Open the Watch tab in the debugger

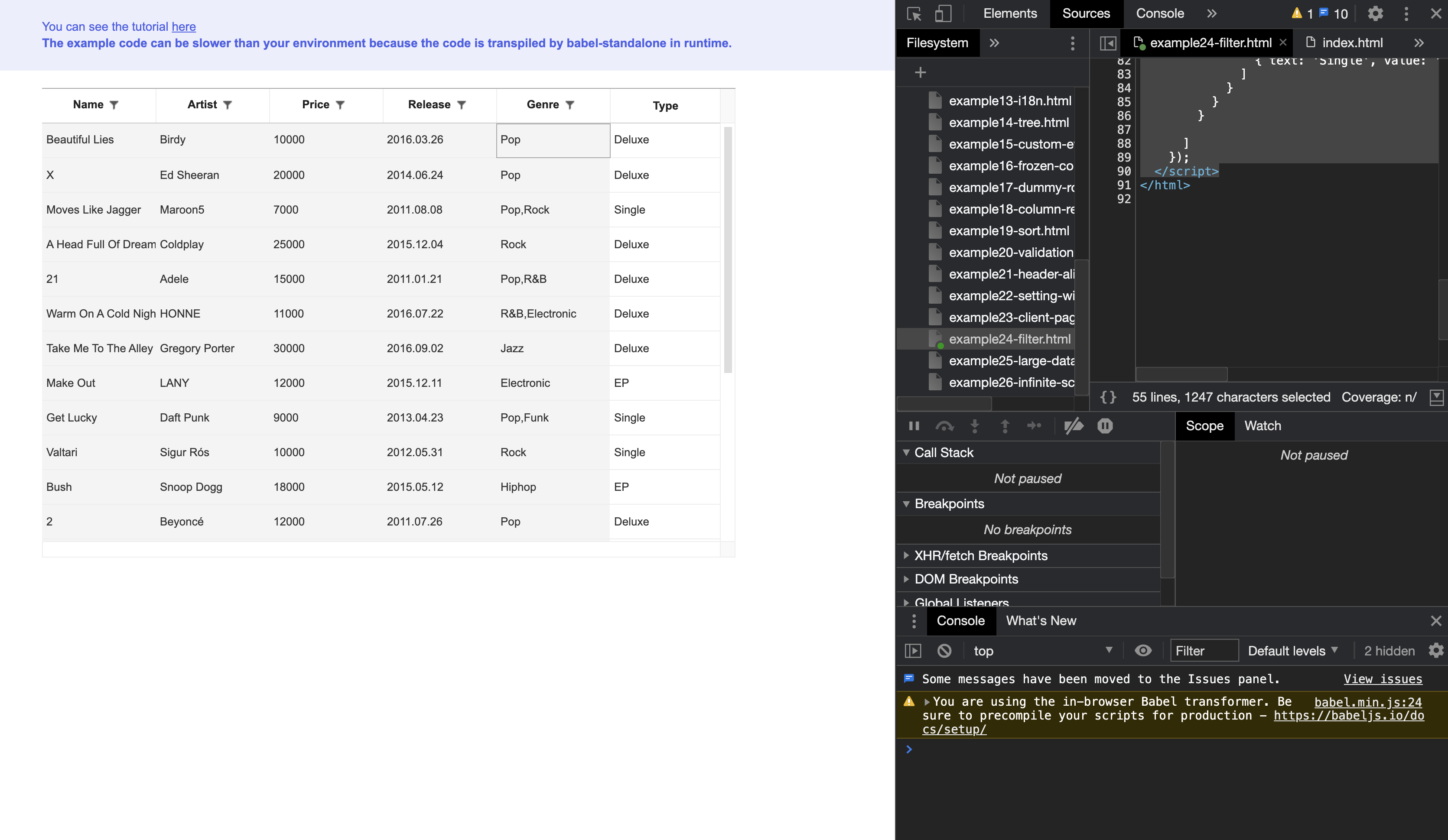click(x=1263, y=425)
